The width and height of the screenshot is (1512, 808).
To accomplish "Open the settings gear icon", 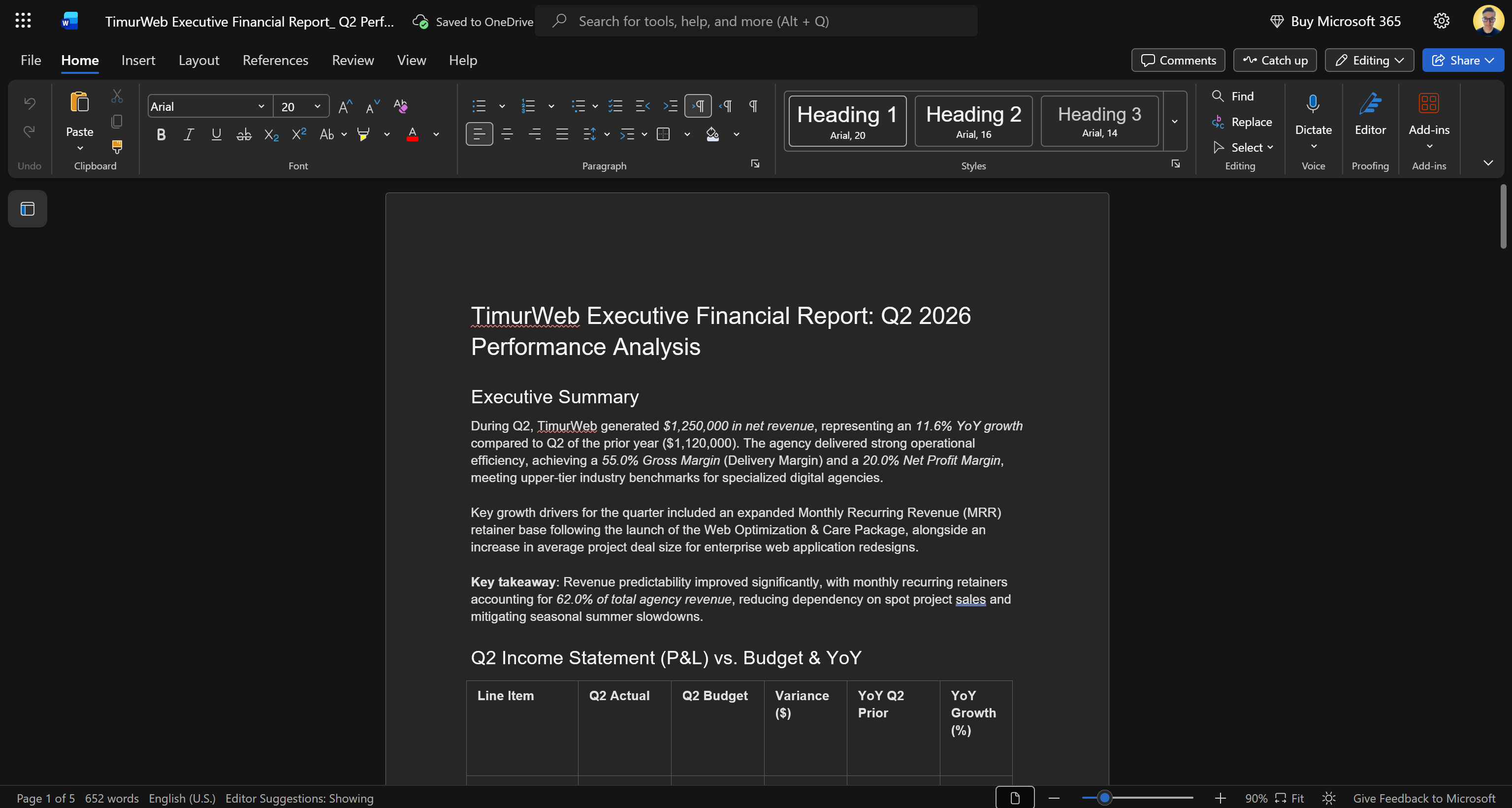I will tap(1441, 21).
